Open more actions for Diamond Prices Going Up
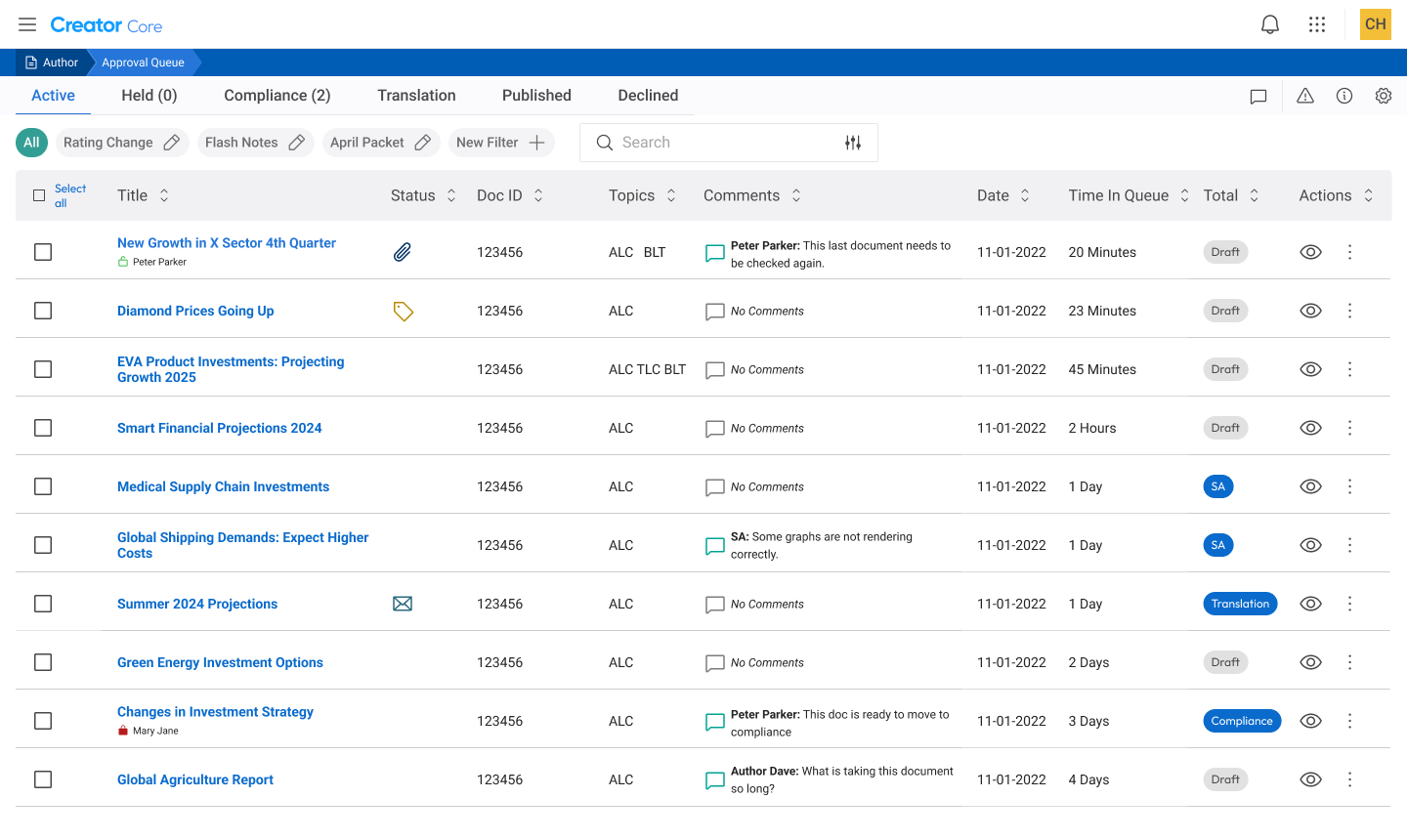 (1350, 311)
